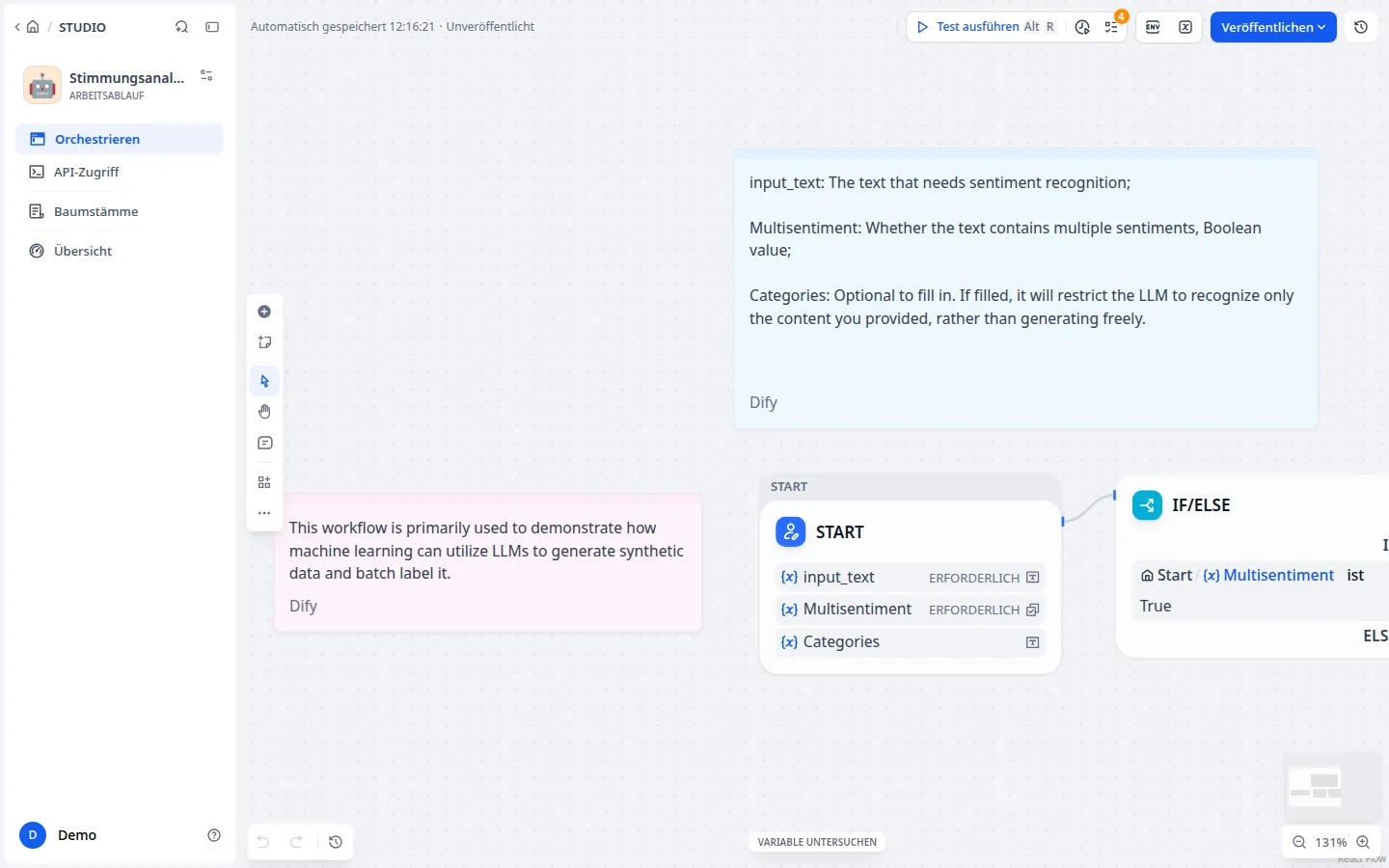Open the 131% zoom level menu
Screen dimensions: 1389x868
[1331, 842]
